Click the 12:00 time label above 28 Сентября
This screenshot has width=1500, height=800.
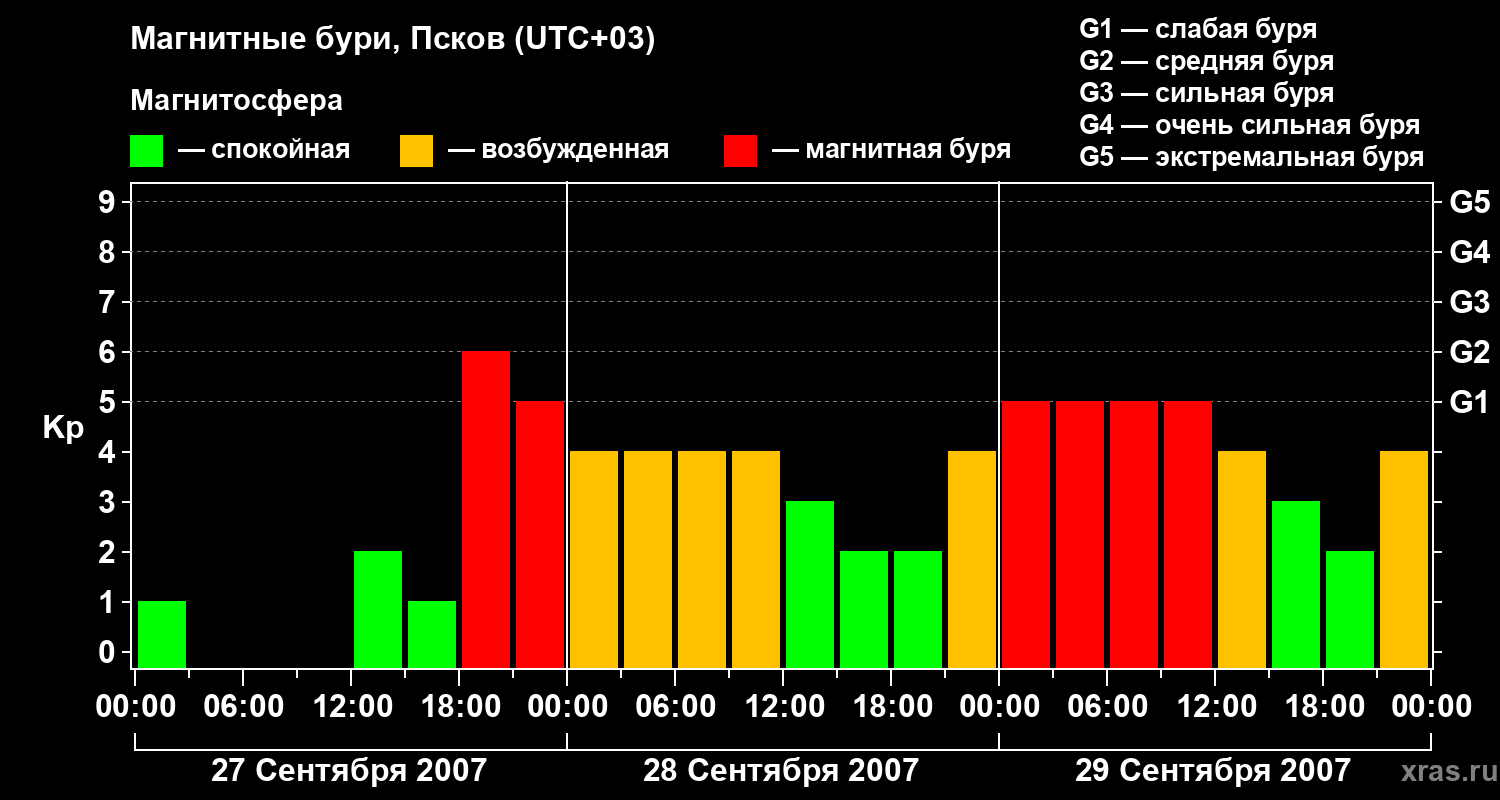point(783,707)
